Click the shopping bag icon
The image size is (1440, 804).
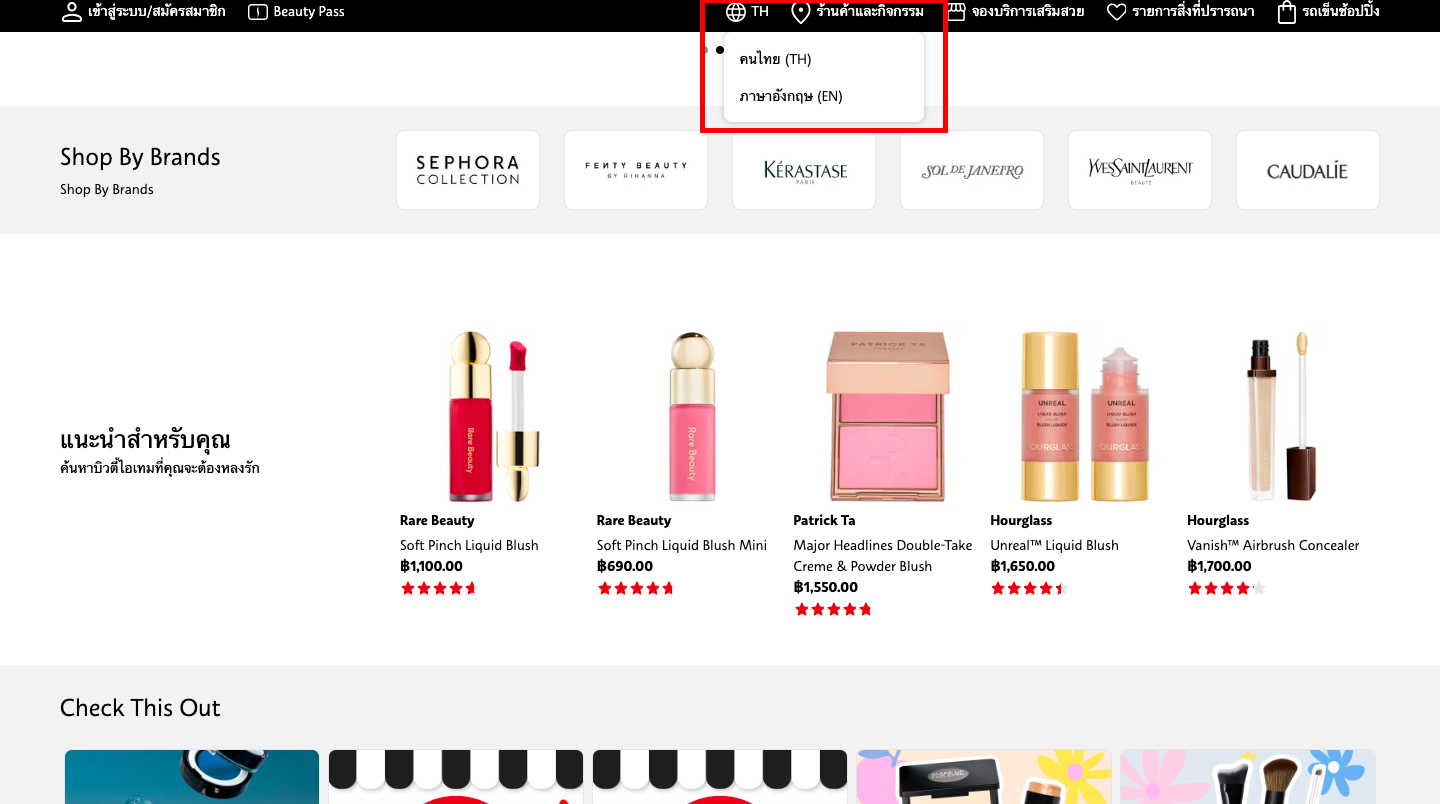[x=1287, y=12]
